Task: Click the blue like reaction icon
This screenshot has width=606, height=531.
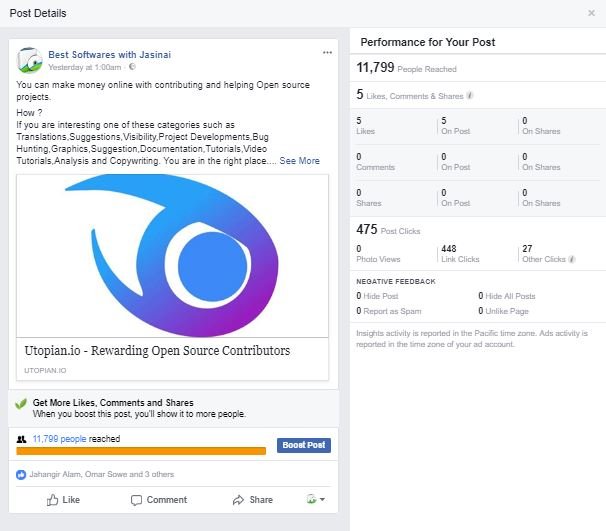Action: pyautogui.click(x=21, y=475)
